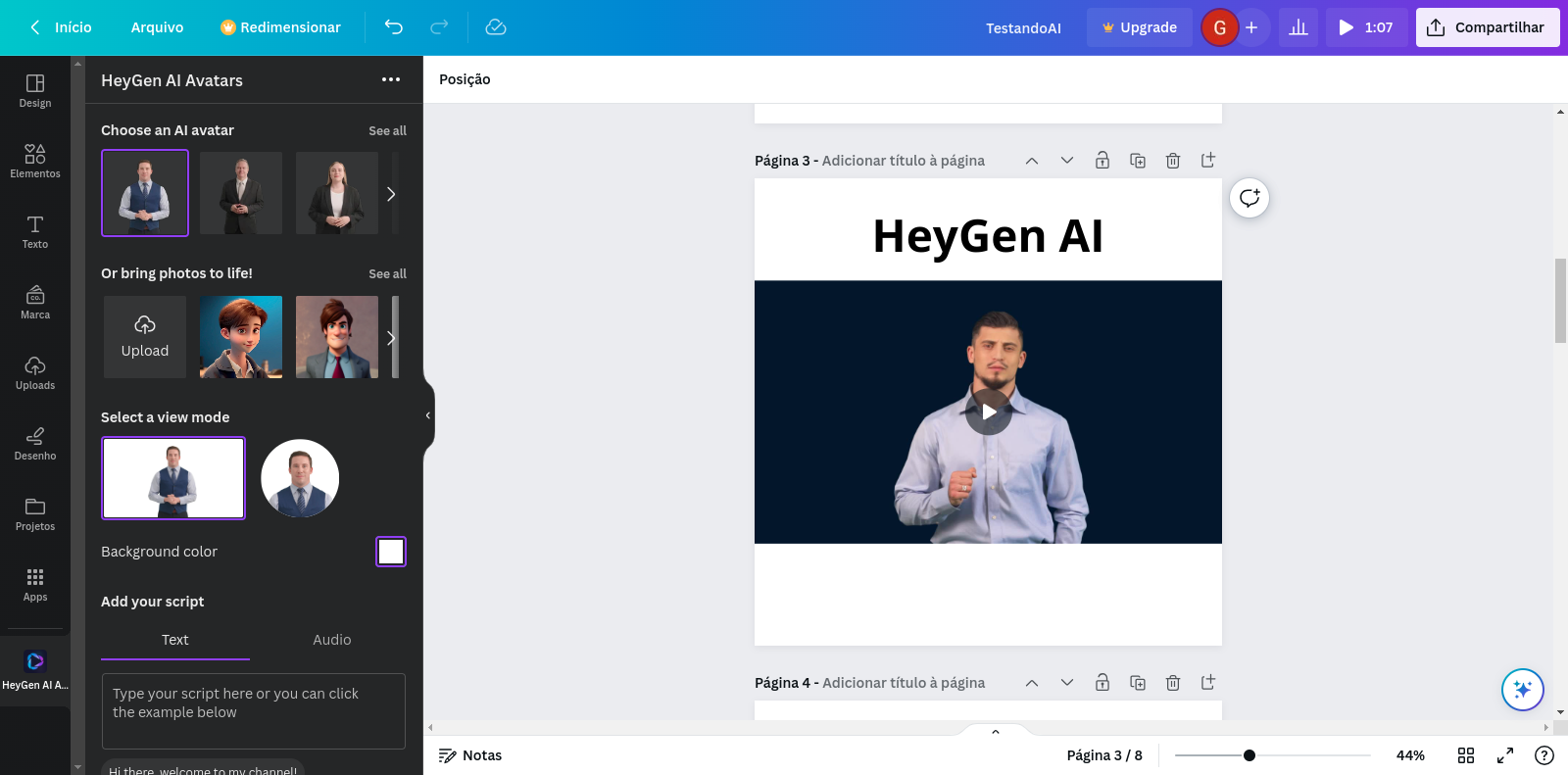Open the Design sidebar panel

(35, 91)
